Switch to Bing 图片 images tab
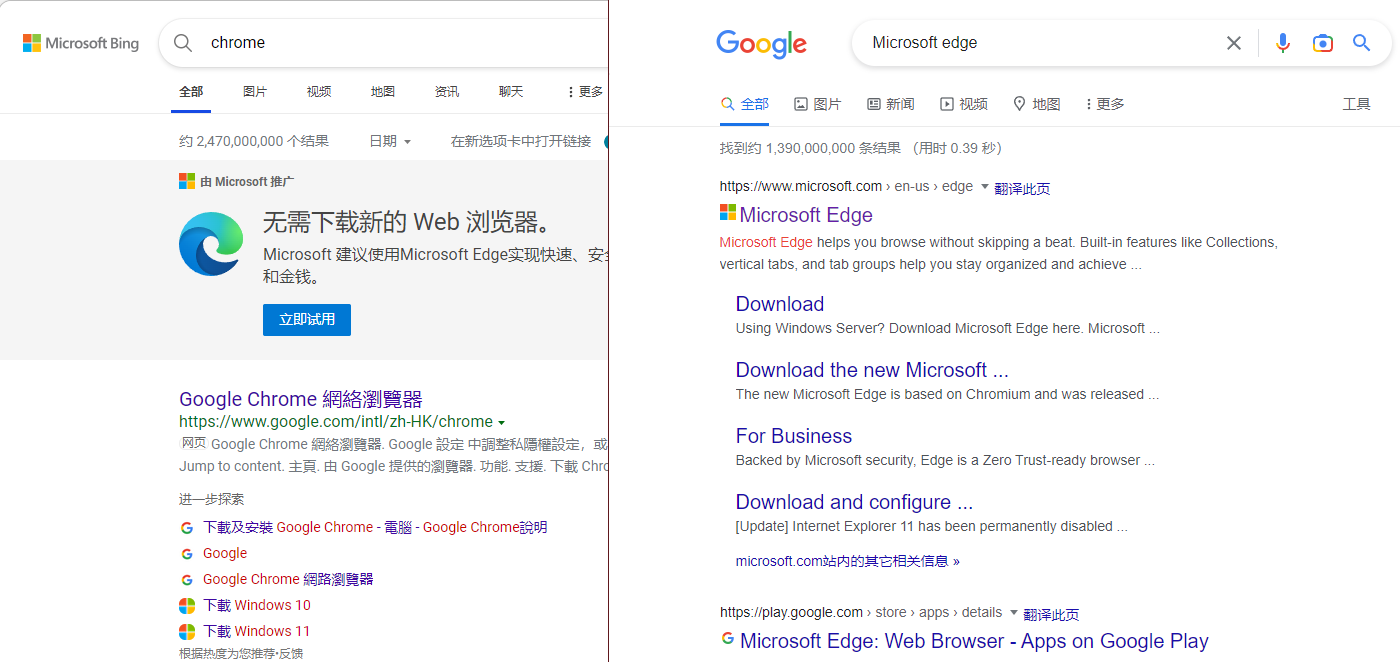Image resolution: width=1400 pixels, height=662 pixels. [255, 92]
